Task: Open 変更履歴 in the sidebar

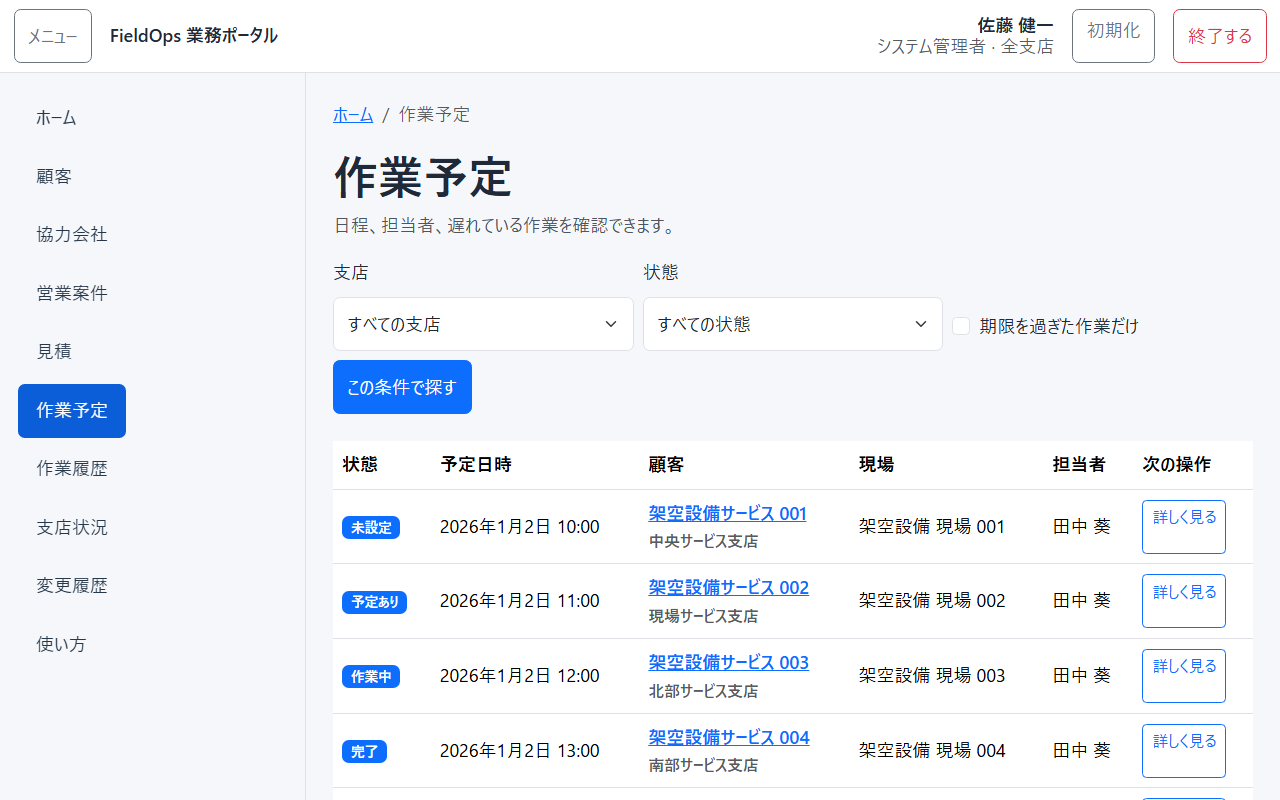Action: tap(72, 585)
